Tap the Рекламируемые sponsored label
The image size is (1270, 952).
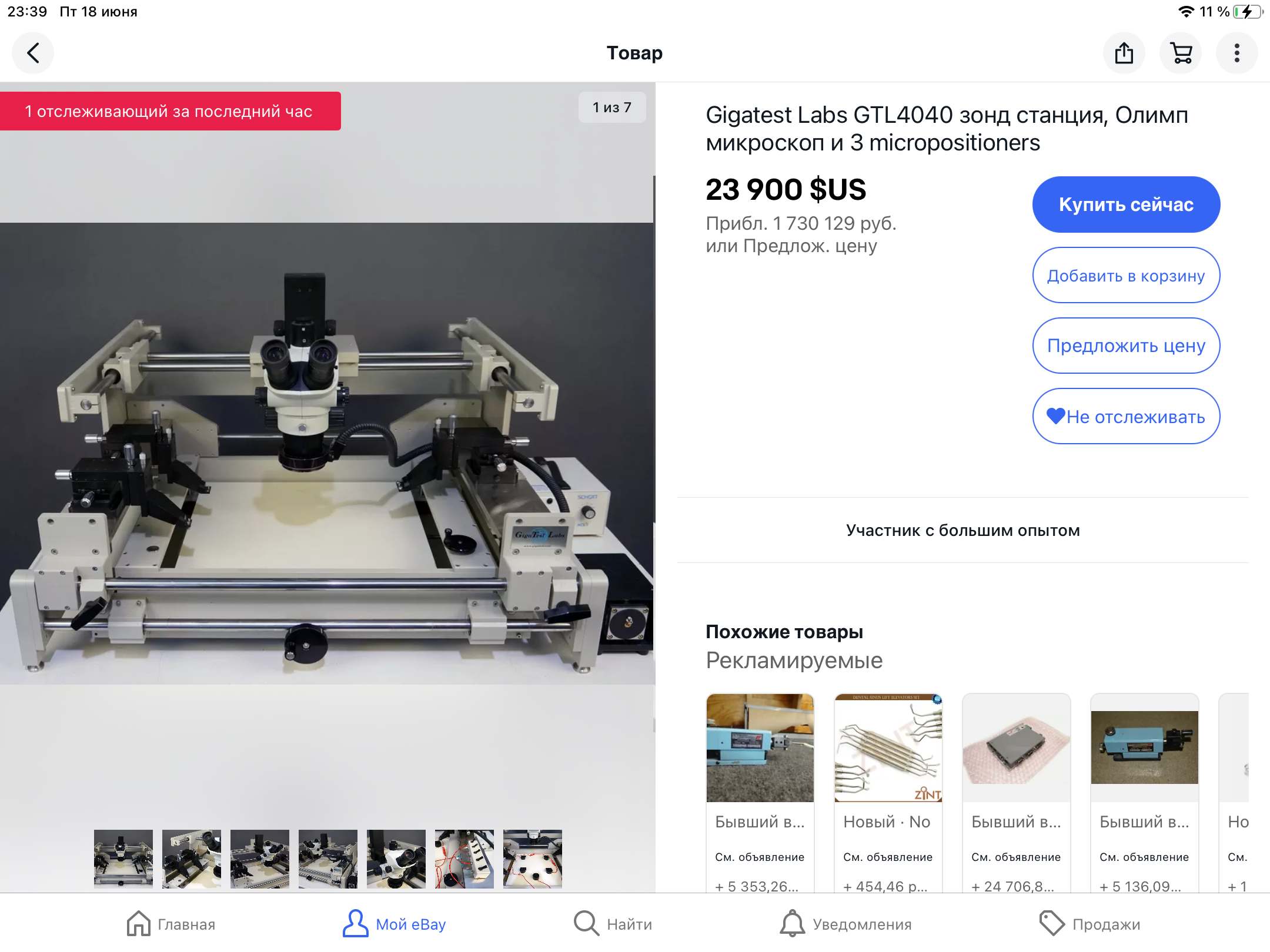794,661
